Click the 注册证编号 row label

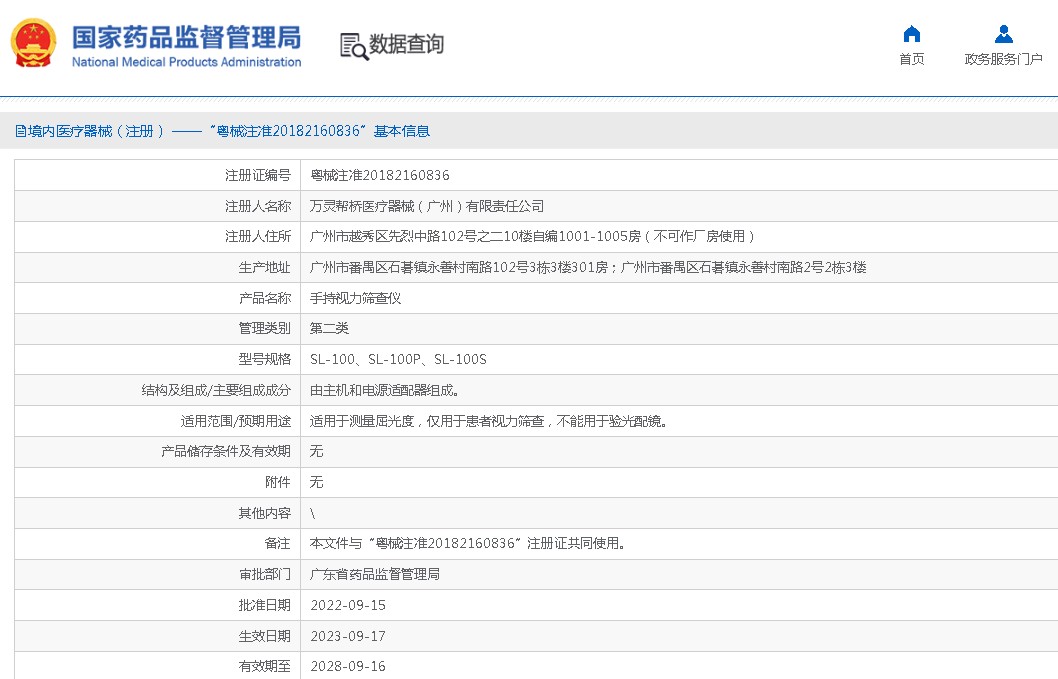258,175
